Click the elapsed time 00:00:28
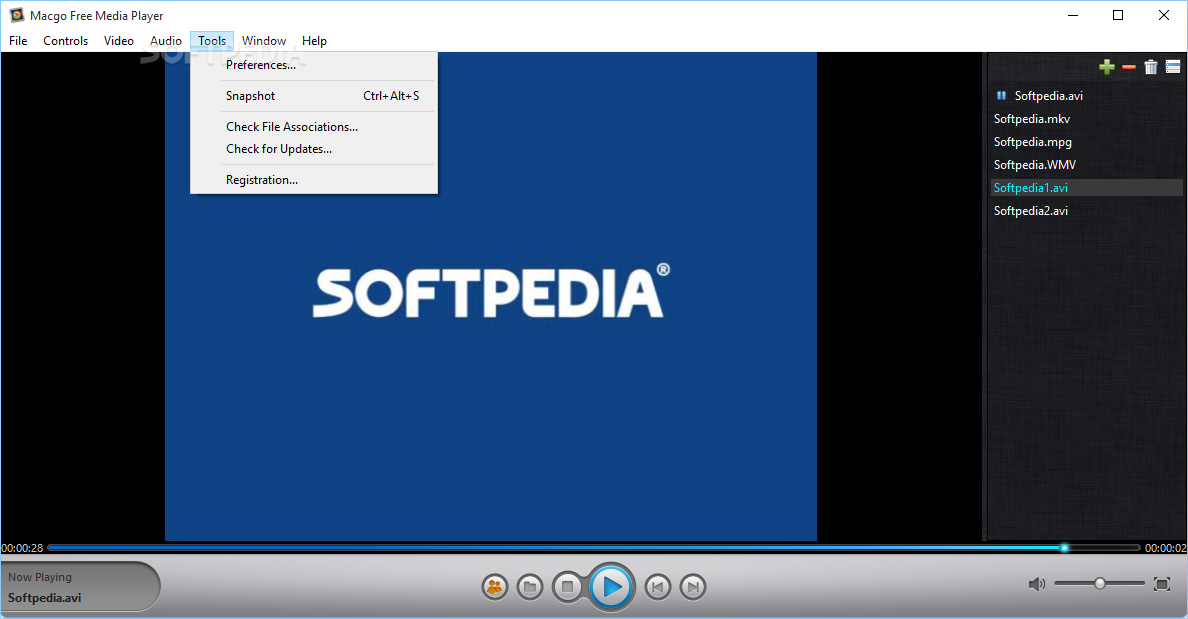The width and height of the screenshot is (1188, 619). pos(22,548)
